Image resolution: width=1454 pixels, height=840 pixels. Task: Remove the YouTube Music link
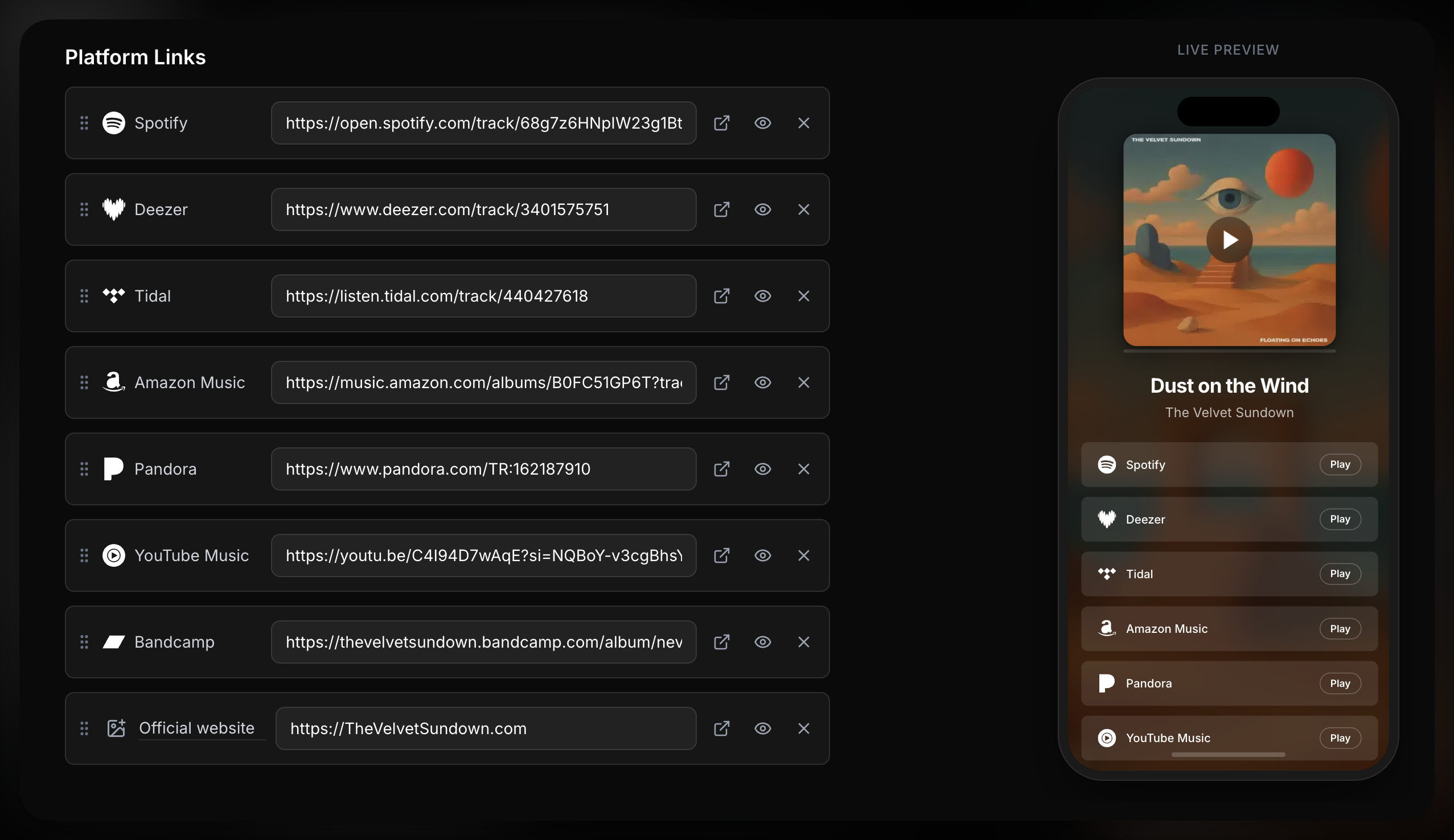(x=804, y=555)
